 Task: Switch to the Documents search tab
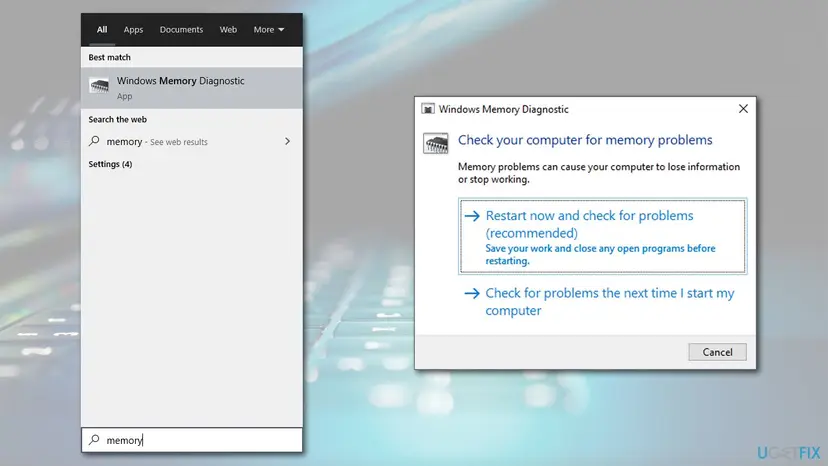(x=181, y=30)
